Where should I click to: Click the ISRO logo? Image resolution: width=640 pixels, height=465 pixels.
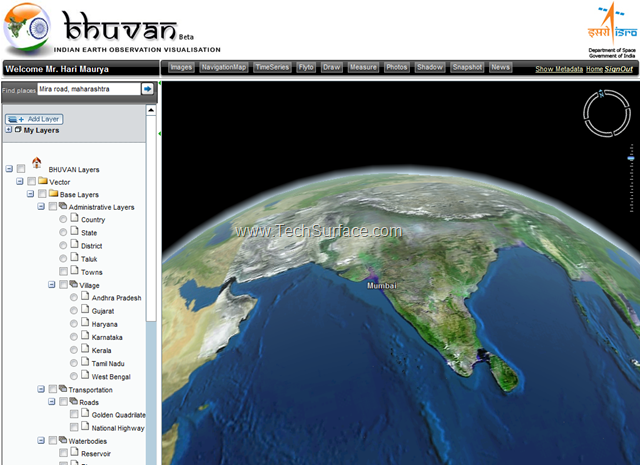pos(612,23)
